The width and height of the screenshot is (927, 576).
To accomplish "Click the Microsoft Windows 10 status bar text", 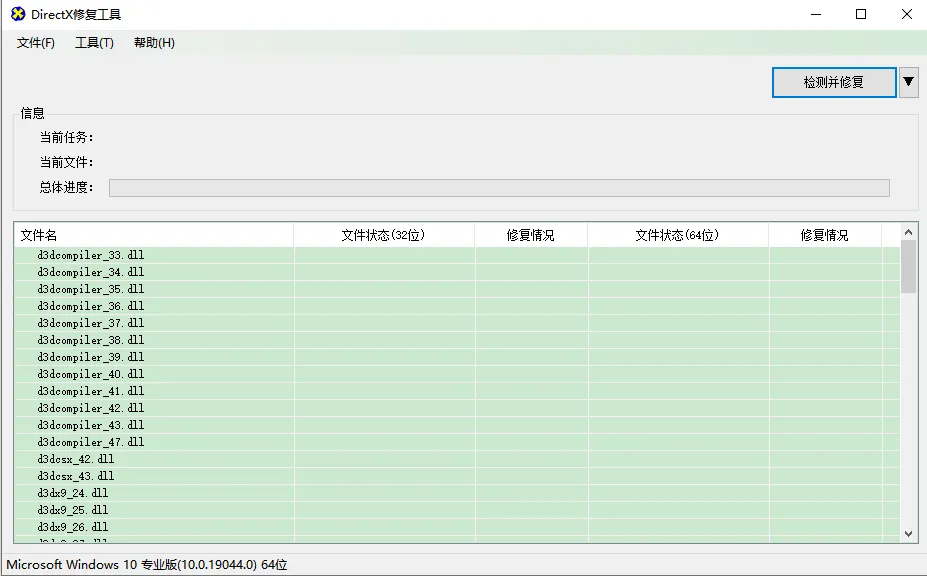I will tap(147, 565).
